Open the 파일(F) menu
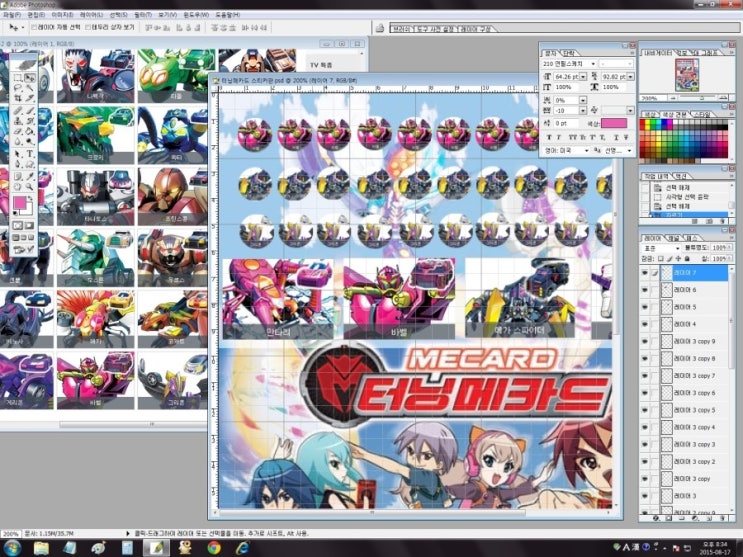Image resolution: width=743 pixels, height=557 pixels. (x=11, y=15)
